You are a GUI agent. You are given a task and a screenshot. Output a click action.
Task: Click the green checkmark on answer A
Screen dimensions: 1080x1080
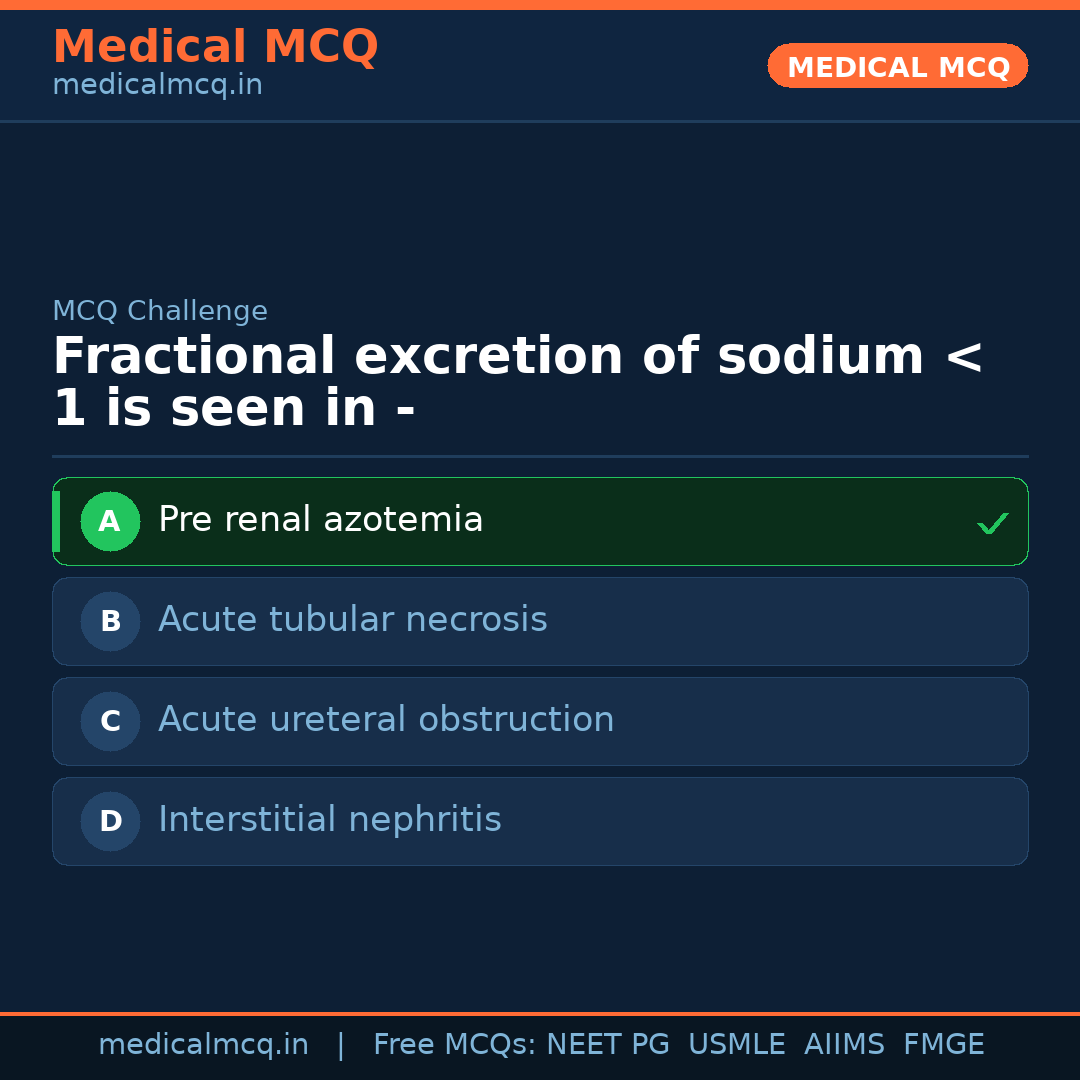(x=992, y=523)
